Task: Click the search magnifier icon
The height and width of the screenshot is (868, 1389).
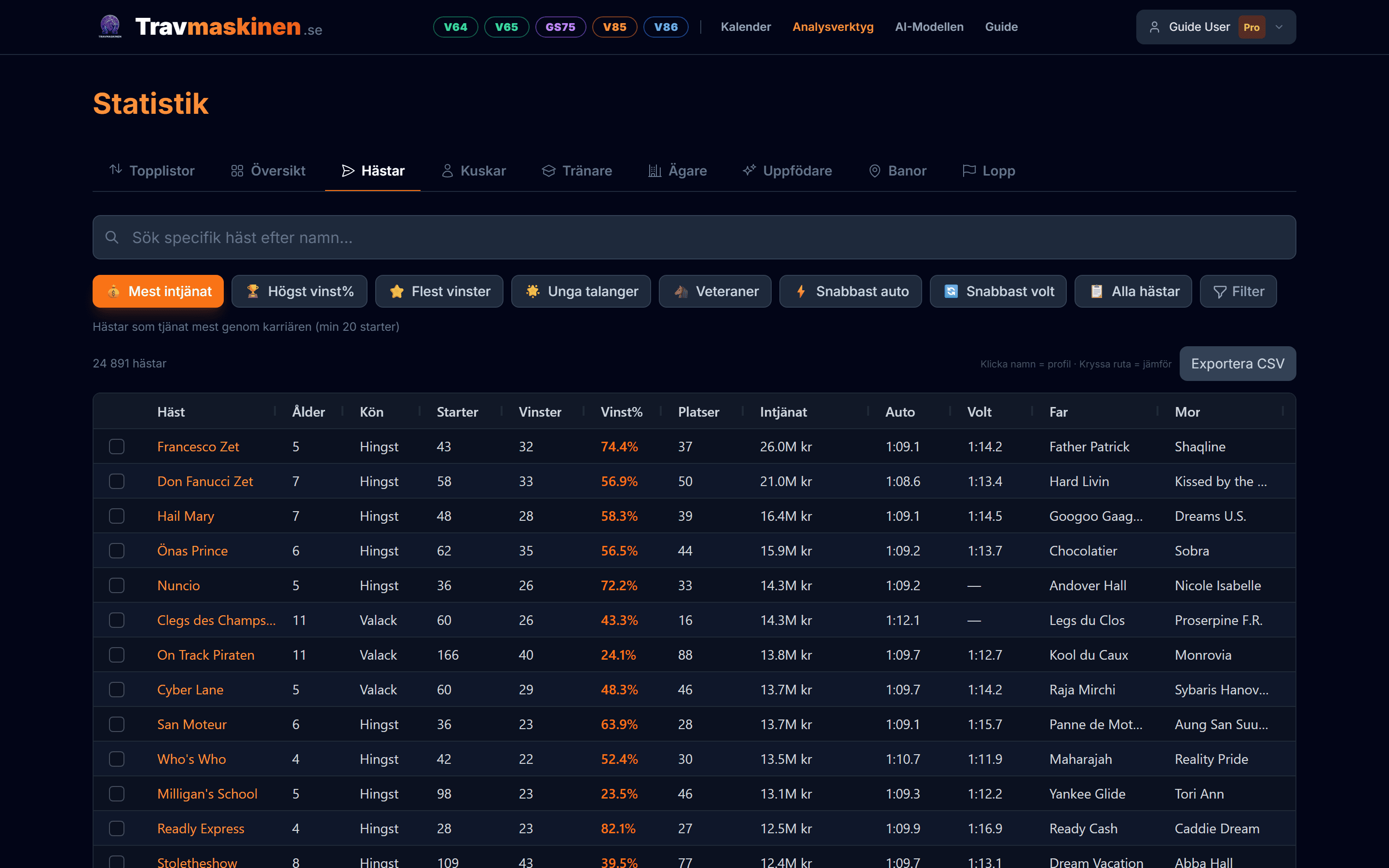Action: [x=112, y=237]
